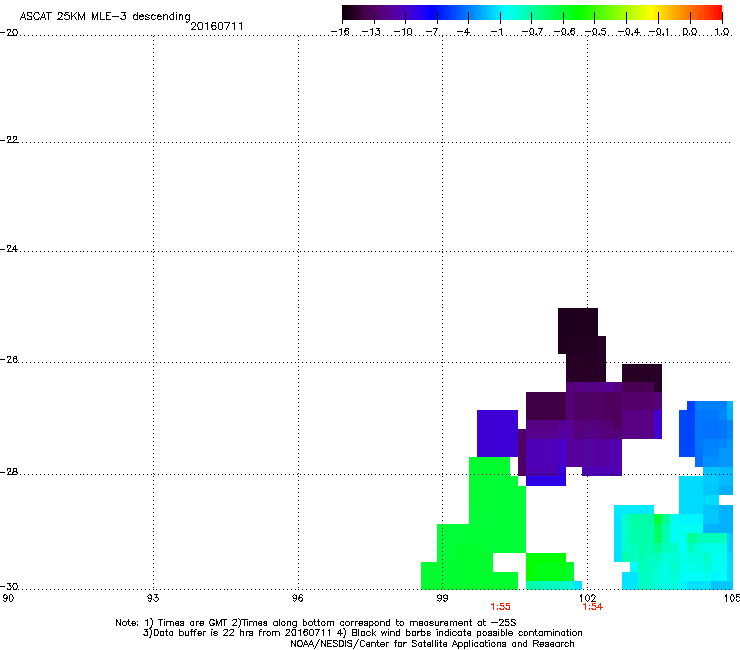Click the longitude label '90' on the bottom axis

click(8, 598)
